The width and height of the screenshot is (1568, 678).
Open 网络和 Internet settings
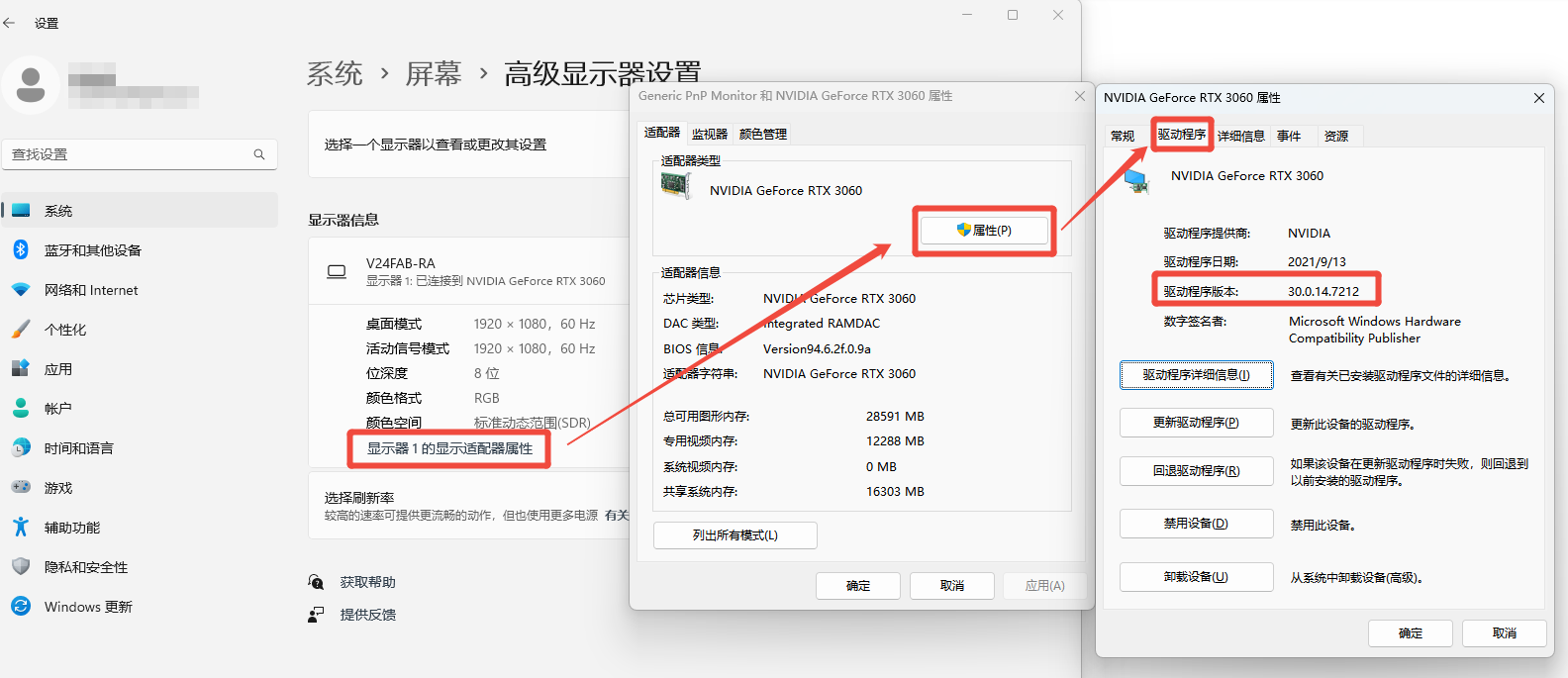[91, 290]
